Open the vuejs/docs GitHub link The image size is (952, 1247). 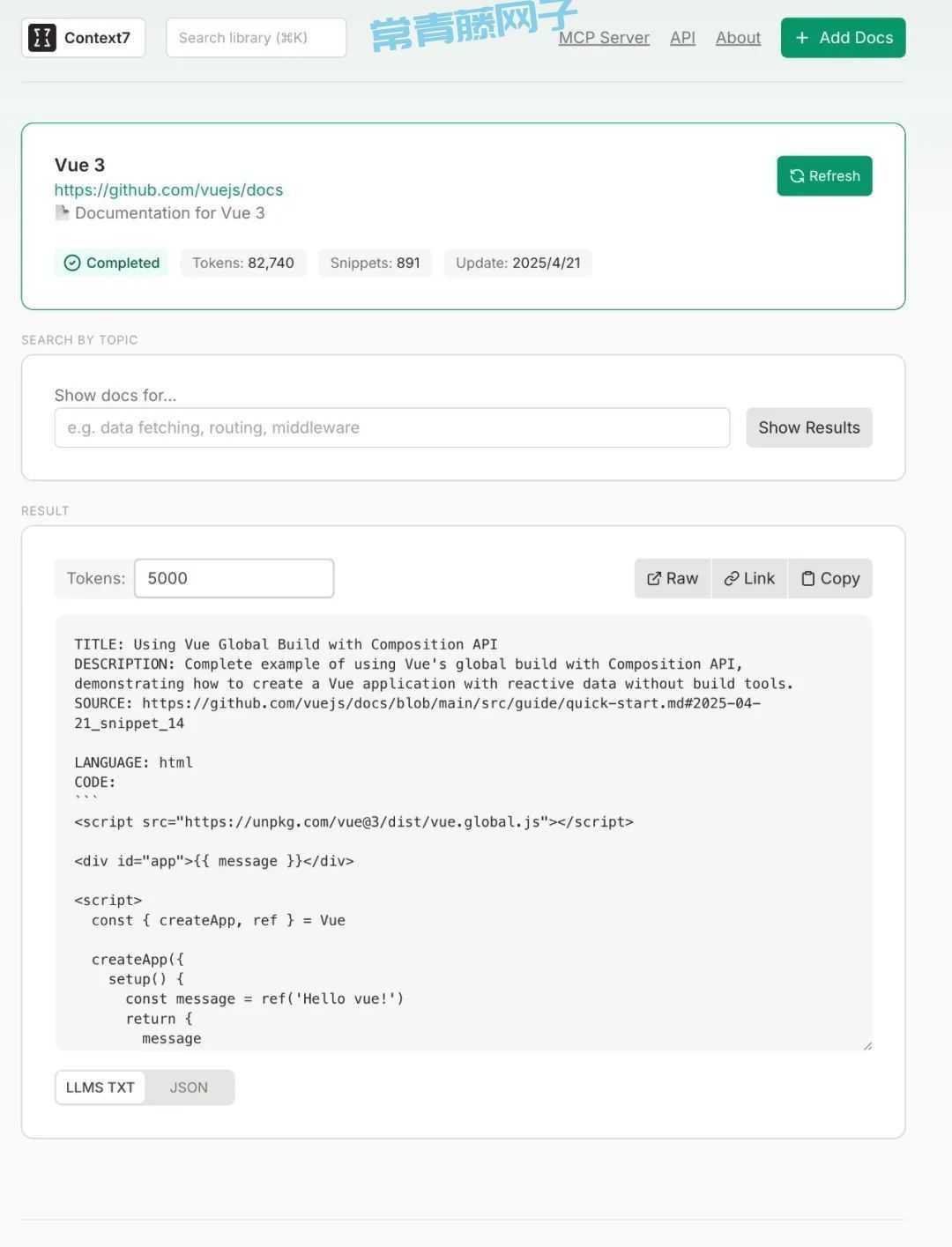point(168,189)
